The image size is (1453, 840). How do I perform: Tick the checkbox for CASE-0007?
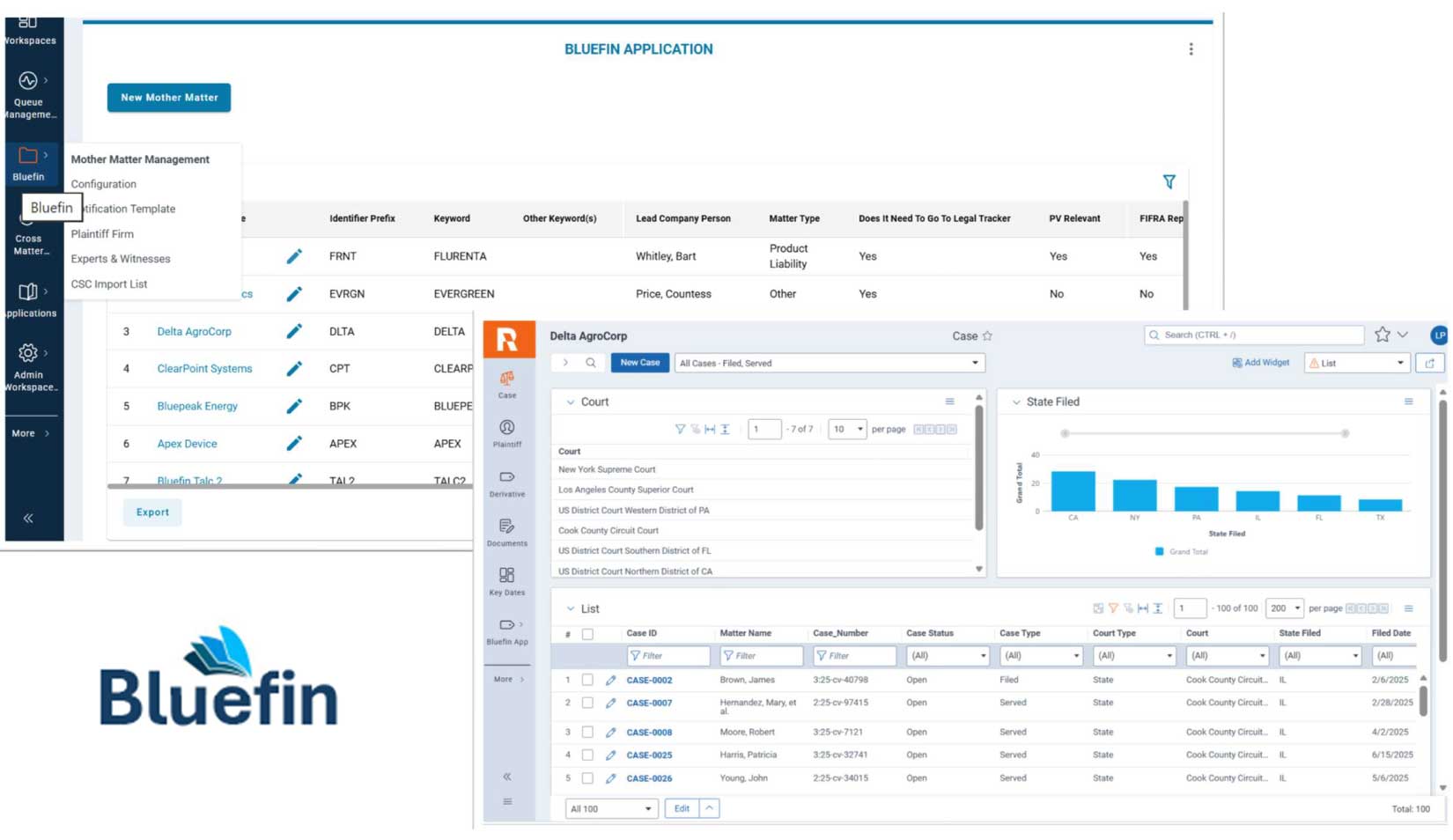pyautogui.click(x=587, y=704)
